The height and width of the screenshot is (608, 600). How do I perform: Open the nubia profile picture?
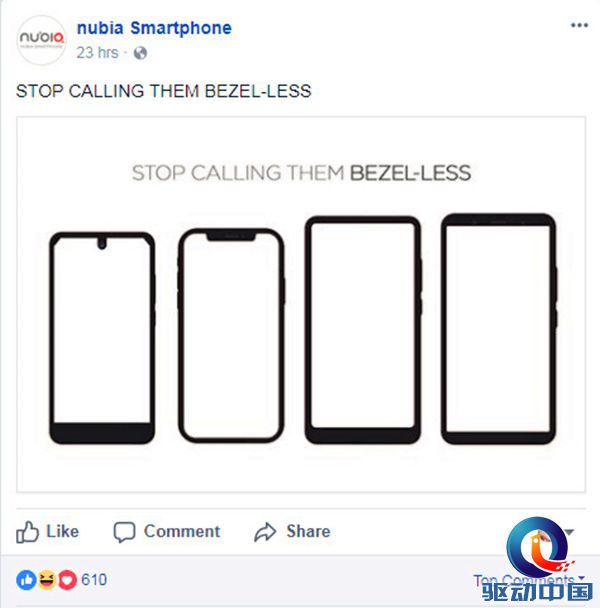41,40
